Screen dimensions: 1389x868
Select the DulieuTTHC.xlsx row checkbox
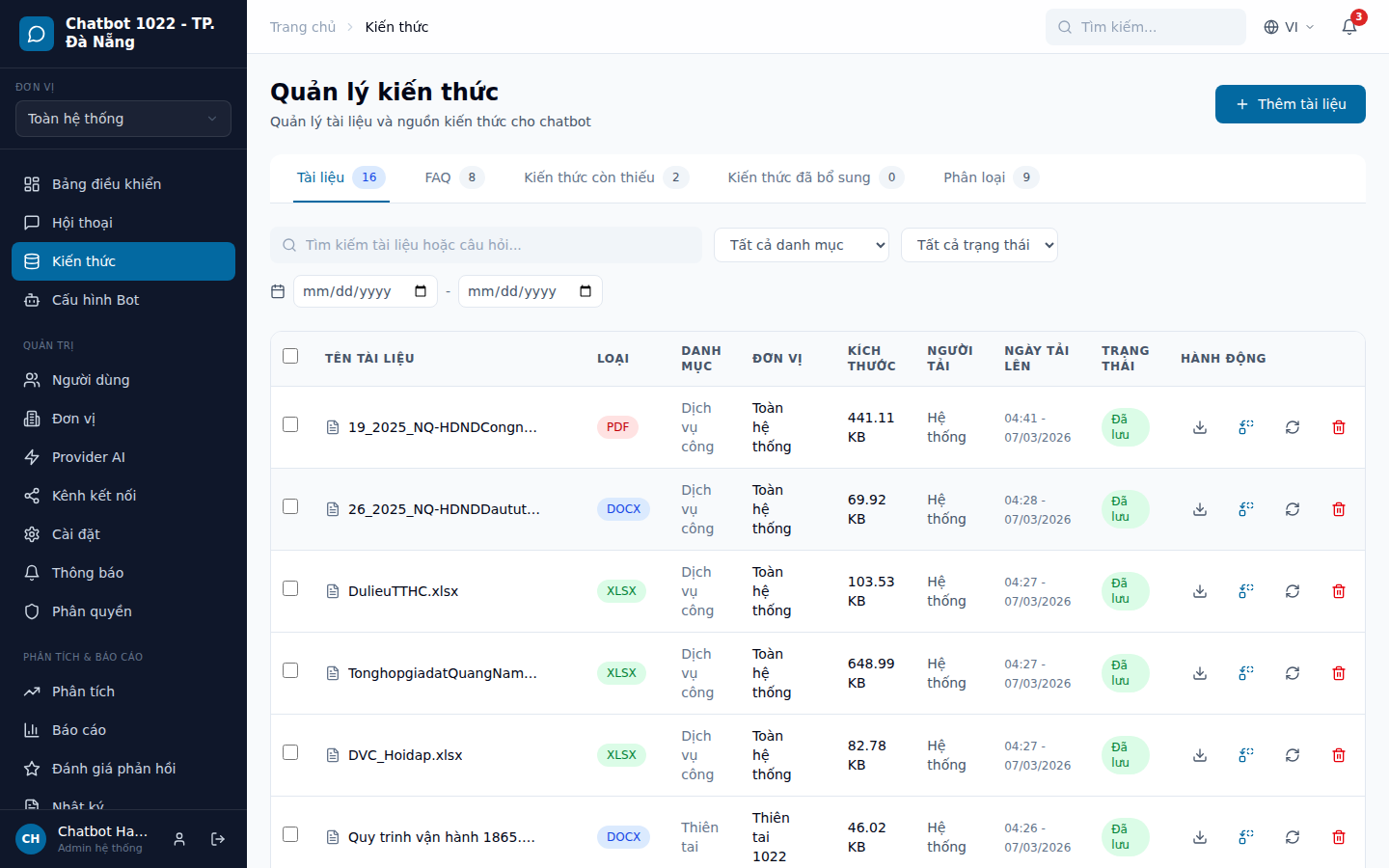290,588
